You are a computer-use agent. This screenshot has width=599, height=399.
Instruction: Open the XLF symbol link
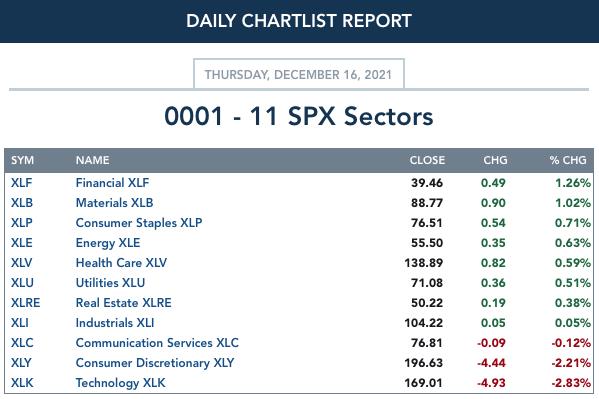pos(21,183)
